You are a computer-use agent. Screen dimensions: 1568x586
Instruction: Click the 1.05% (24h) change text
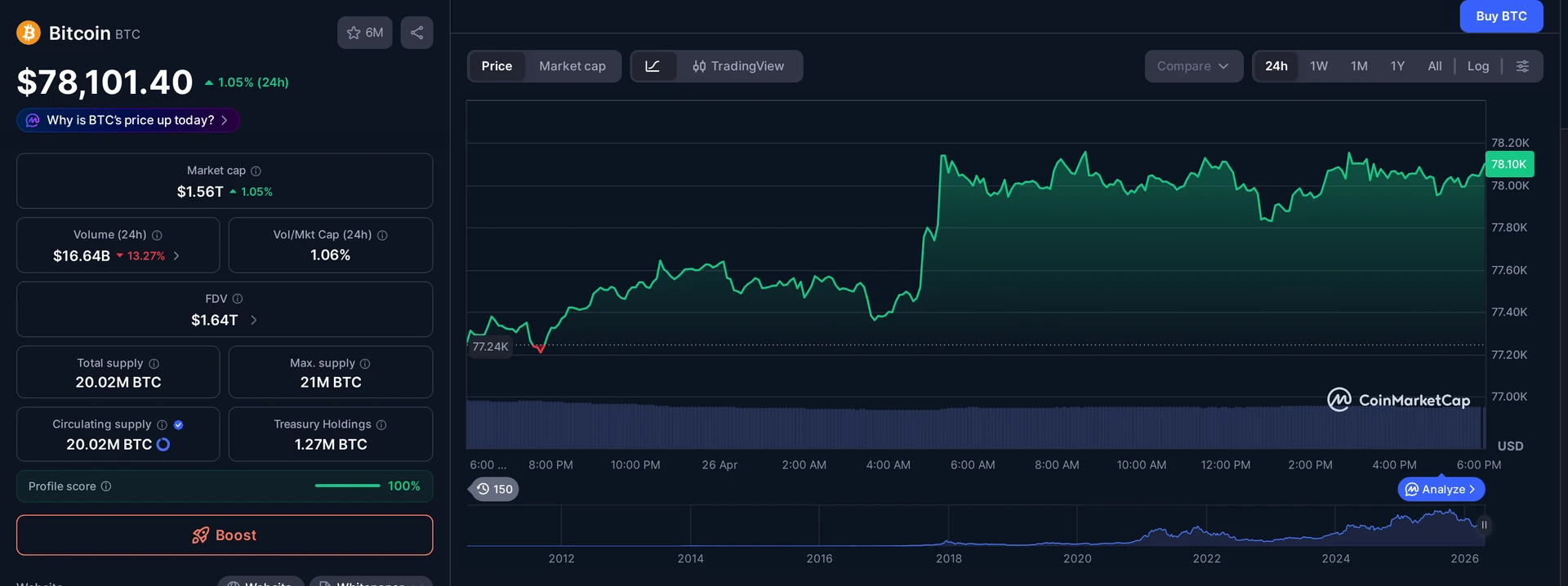click(253, 82)
